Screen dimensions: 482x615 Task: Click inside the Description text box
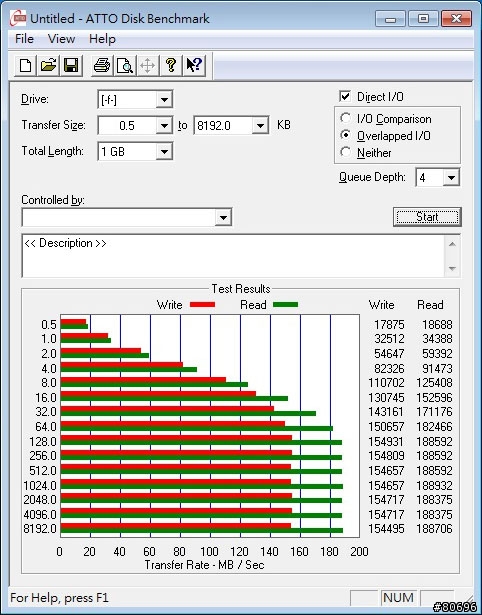point(233,256)
